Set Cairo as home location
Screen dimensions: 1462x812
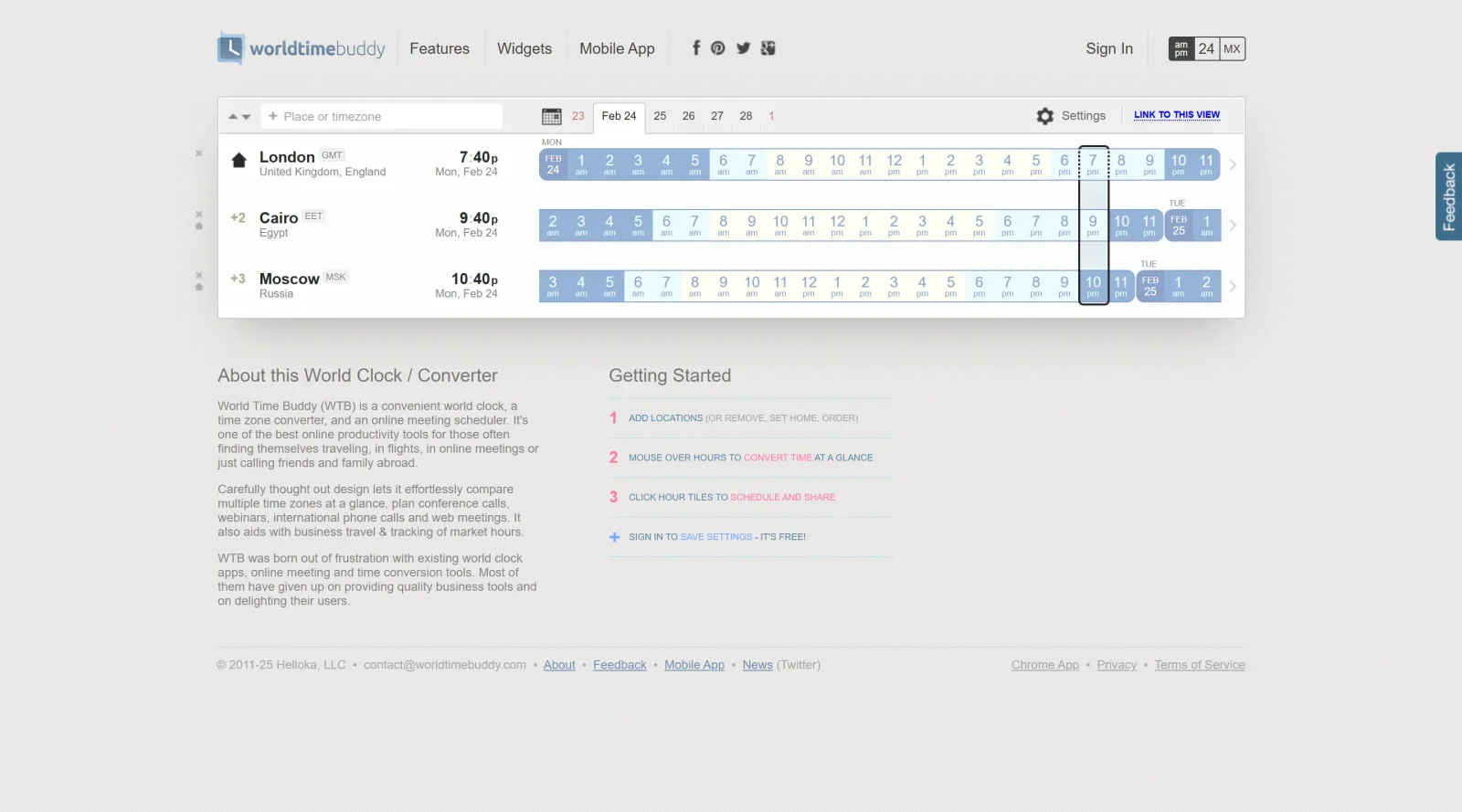pos(198,227)
